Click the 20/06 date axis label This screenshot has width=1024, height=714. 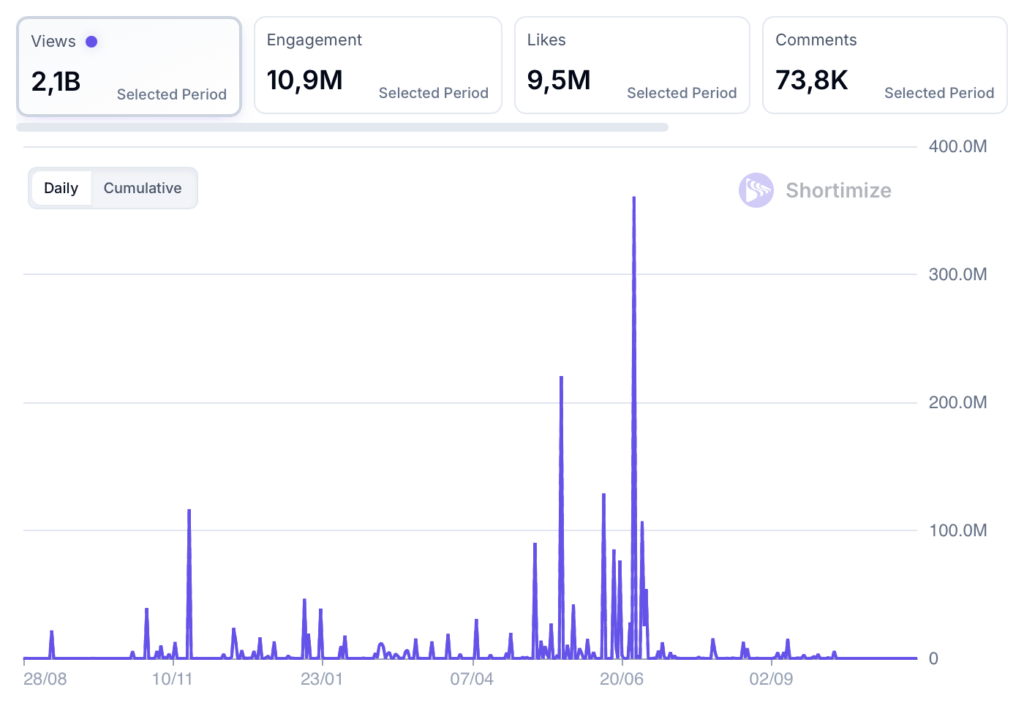click(621, 679)
